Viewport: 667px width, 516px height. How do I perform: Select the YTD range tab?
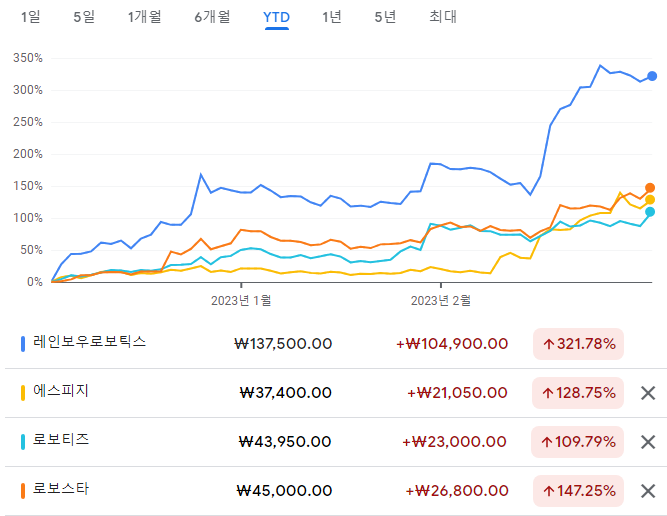tap(276, 17)
